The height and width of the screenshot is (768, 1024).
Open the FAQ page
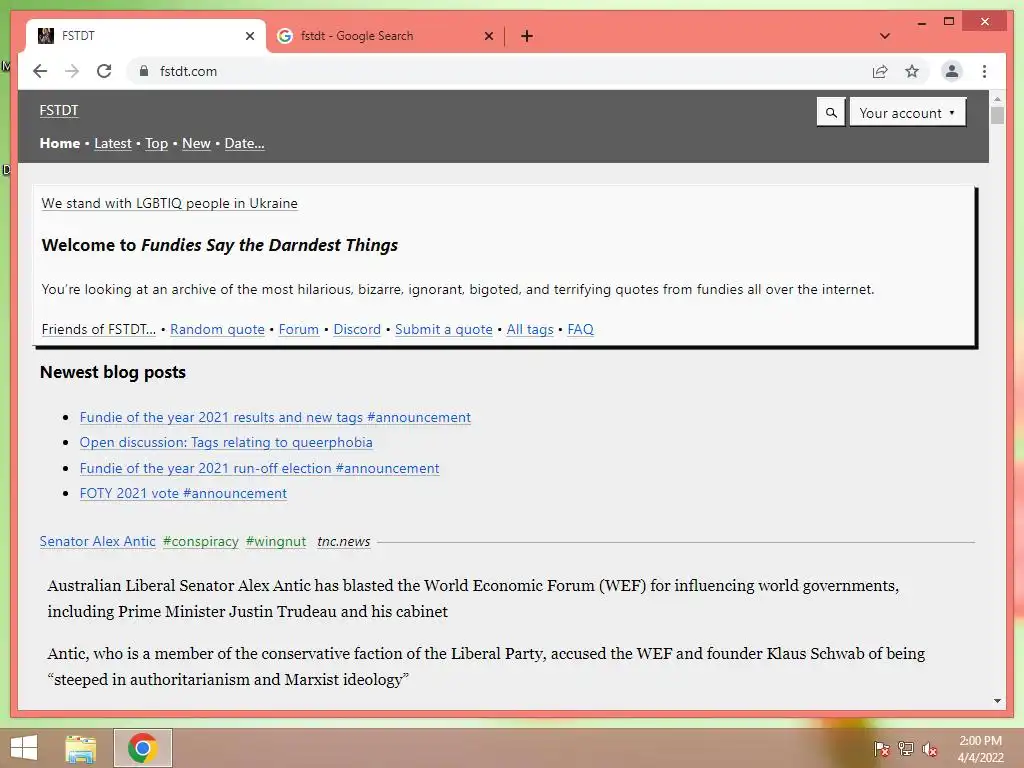pos(580,329)
